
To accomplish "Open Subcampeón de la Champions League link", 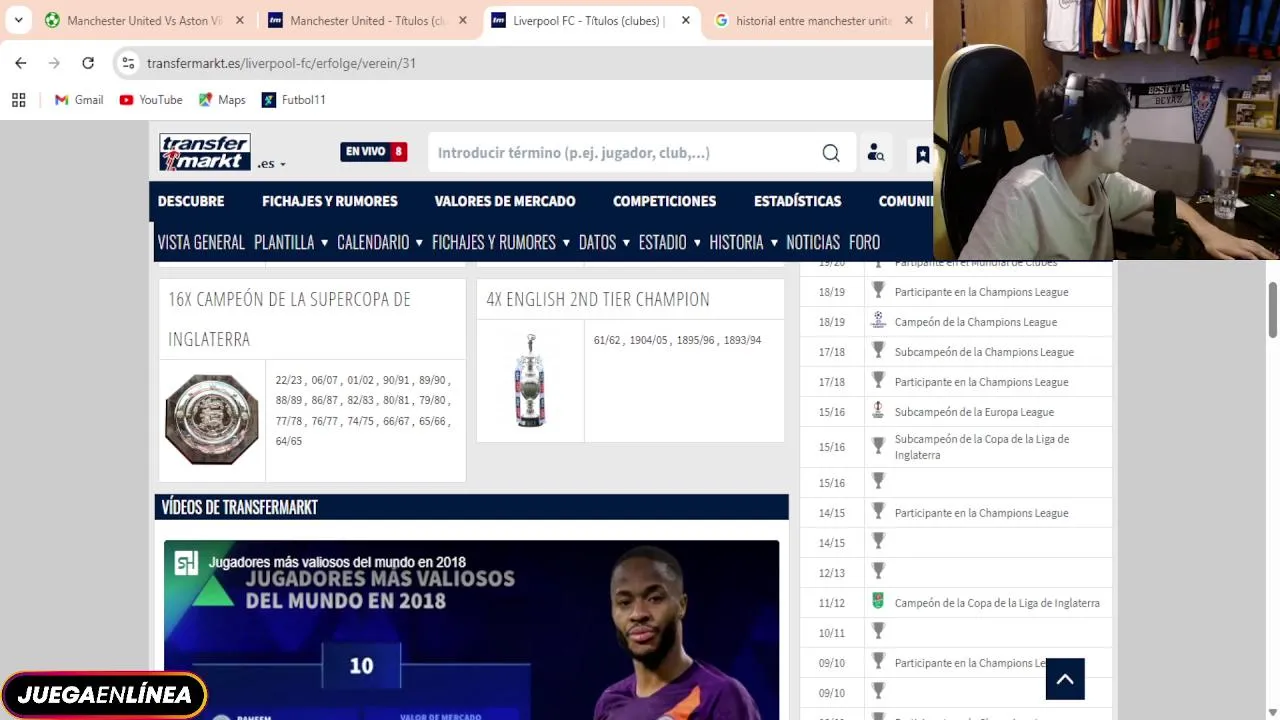I will click(984, 352).
